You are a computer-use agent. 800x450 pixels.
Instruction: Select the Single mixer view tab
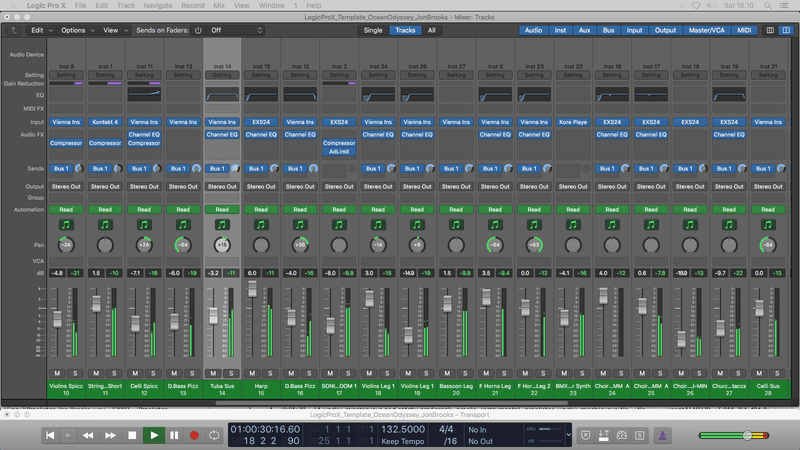[x=373, y=30]
